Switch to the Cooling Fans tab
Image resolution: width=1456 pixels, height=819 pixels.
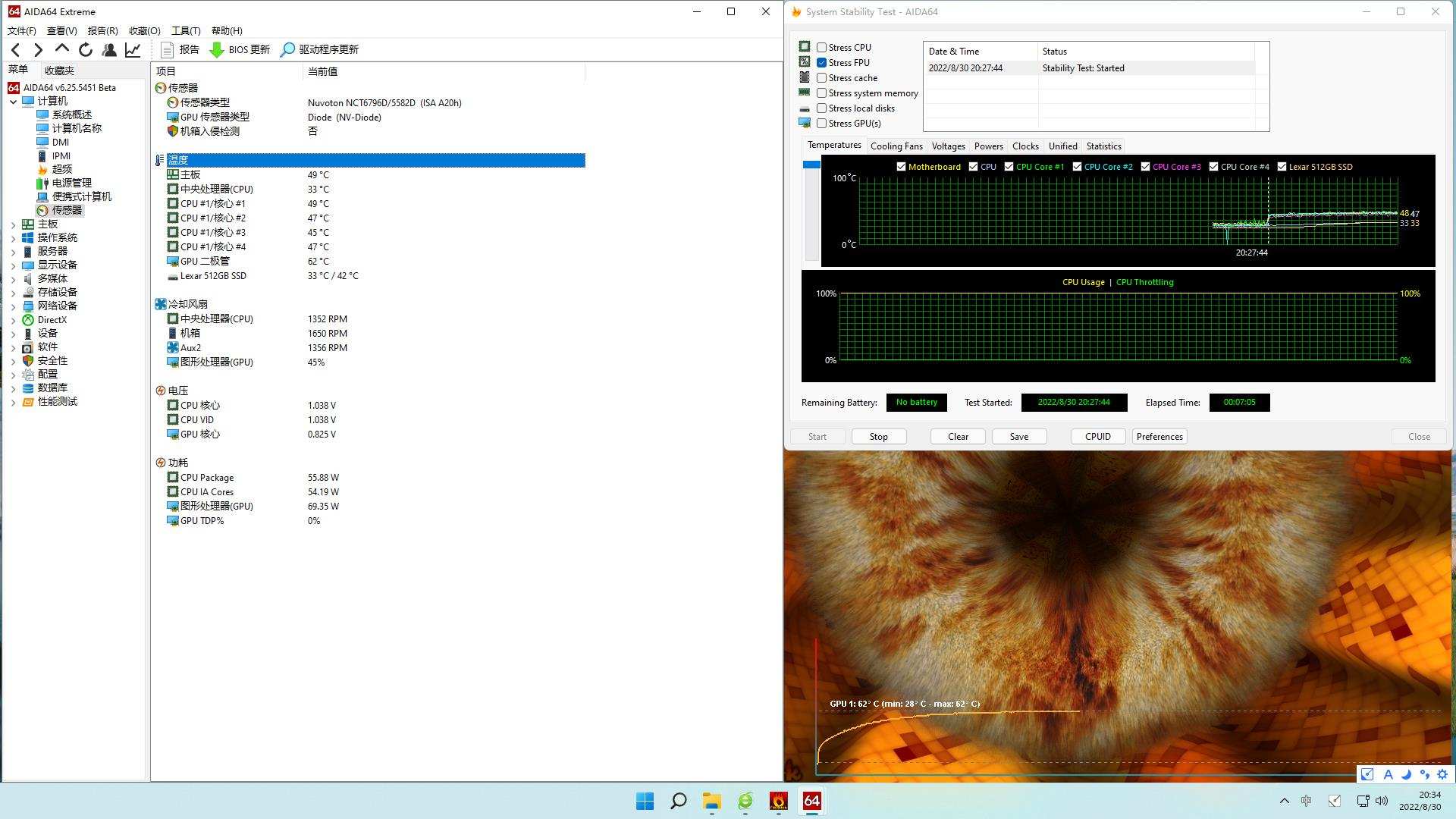896,146
